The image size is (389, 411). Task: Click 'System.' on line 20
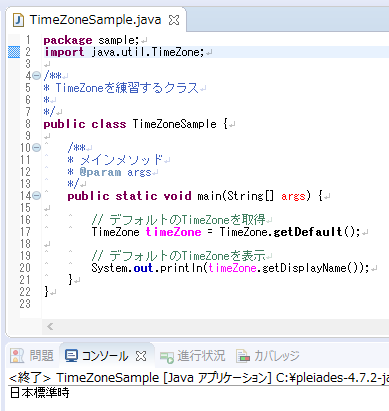pyautogui.click(x=112, y=268)
